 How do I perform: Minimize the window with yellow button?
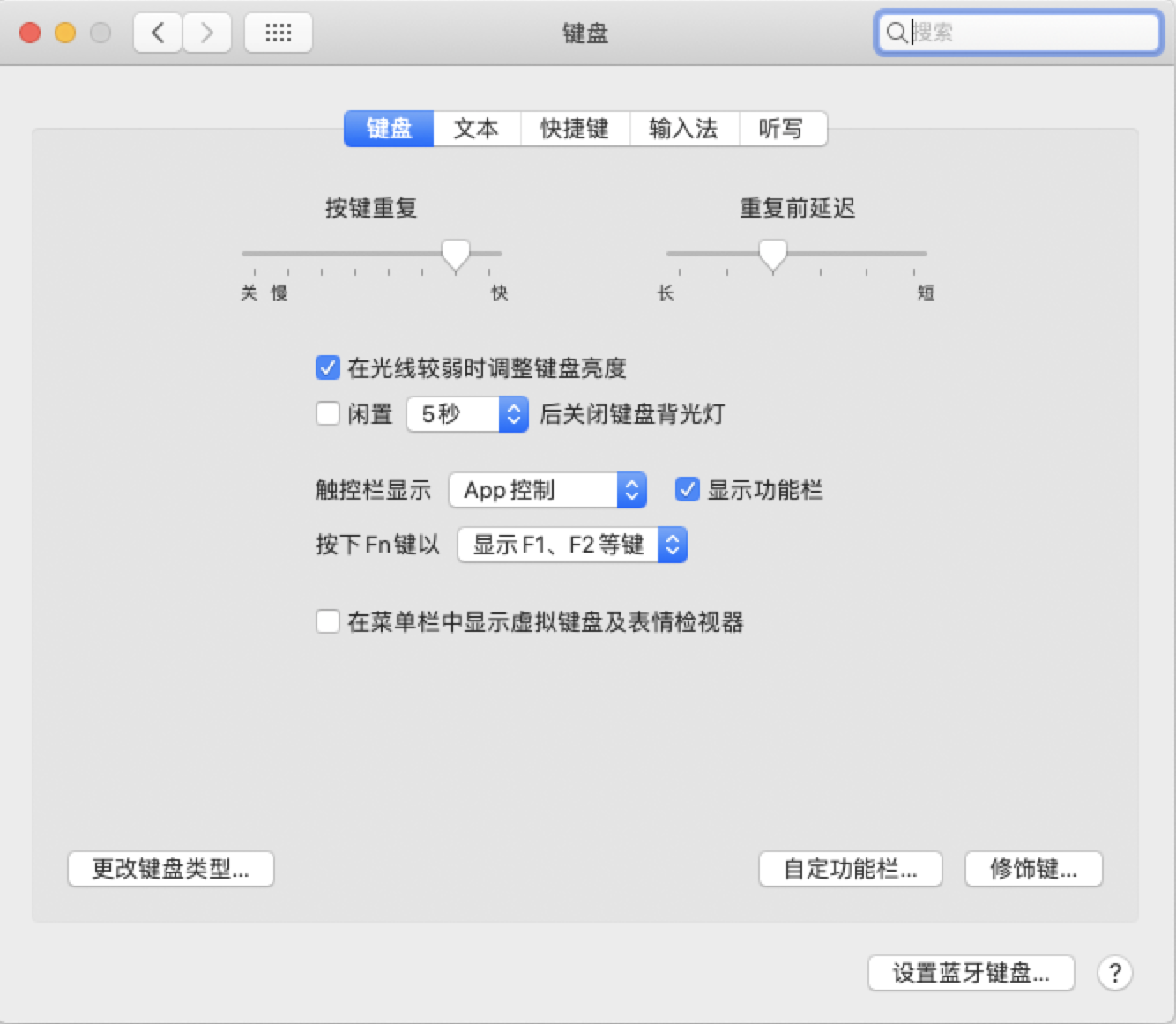(65, 33)
